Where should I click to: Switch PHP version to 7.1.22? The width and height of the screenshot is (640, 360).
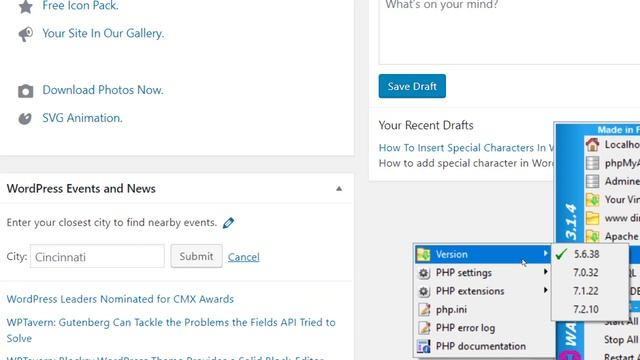[590, 291]
